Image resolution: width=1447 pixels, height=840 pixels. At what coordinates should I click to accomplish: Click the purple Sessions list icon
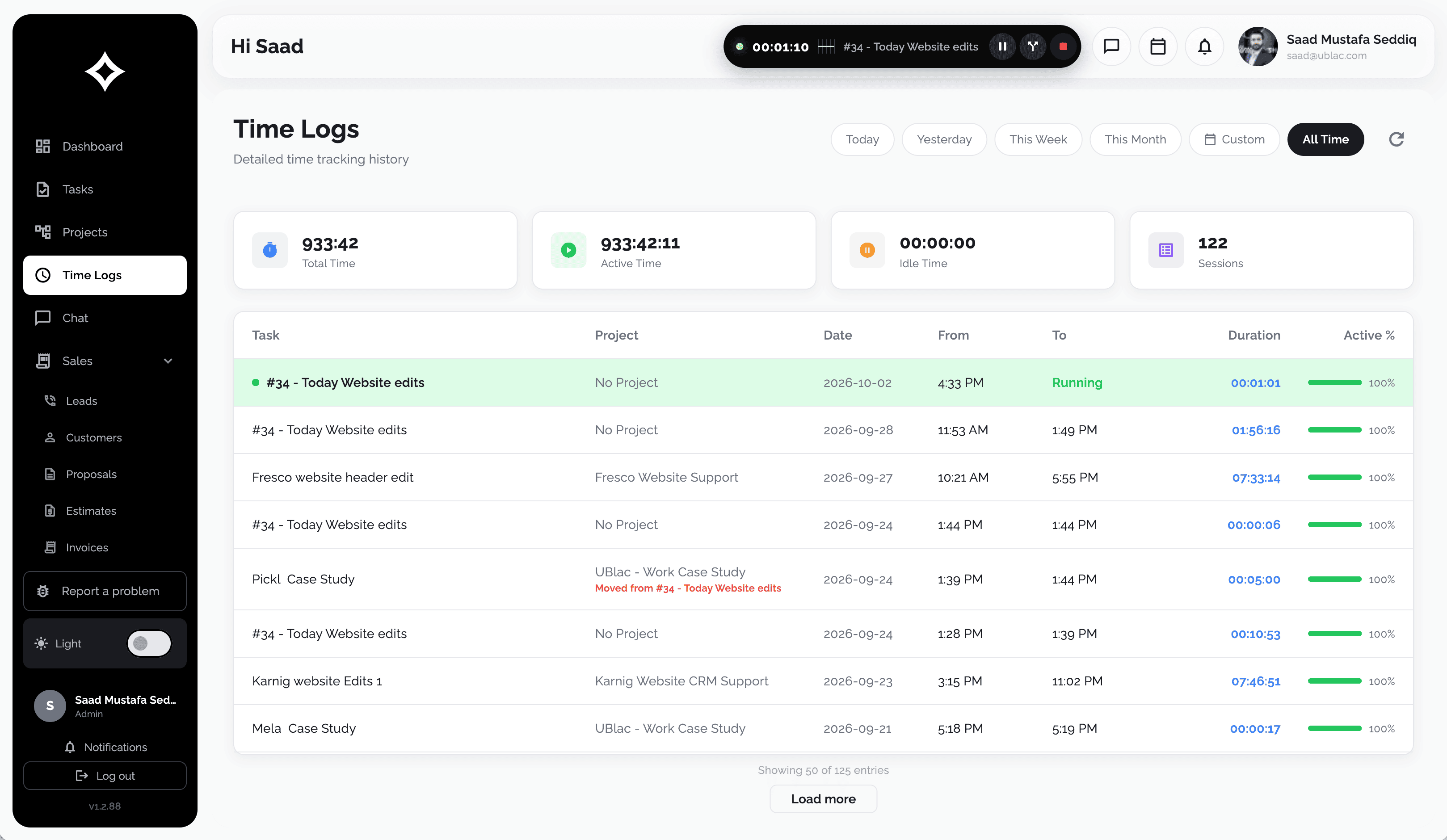point(1165,250)
